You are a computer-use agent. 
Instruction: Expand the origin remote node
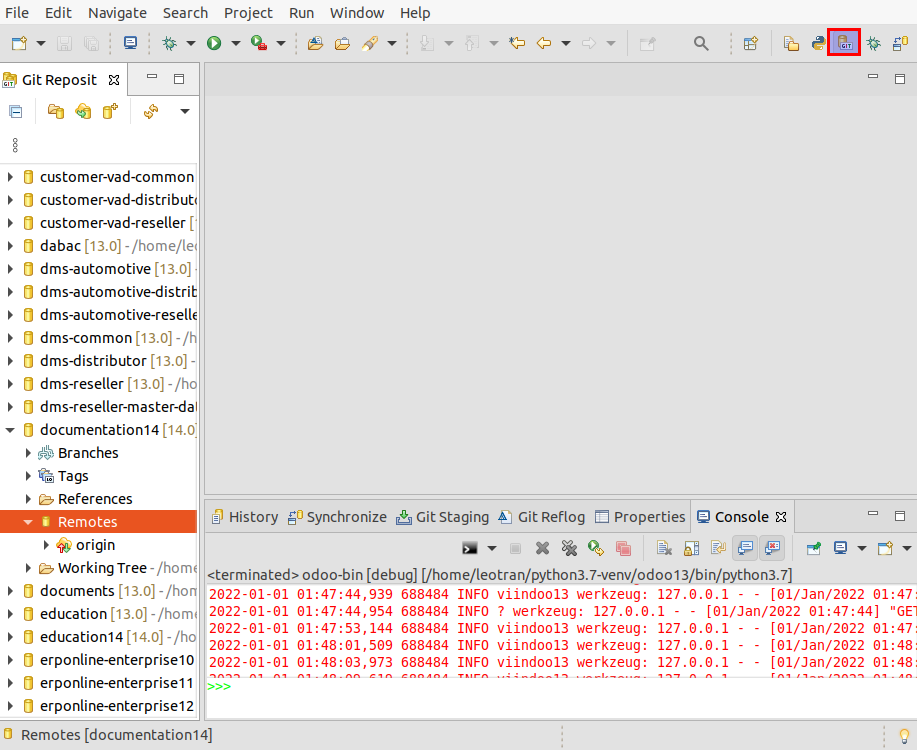coord(46,545)
